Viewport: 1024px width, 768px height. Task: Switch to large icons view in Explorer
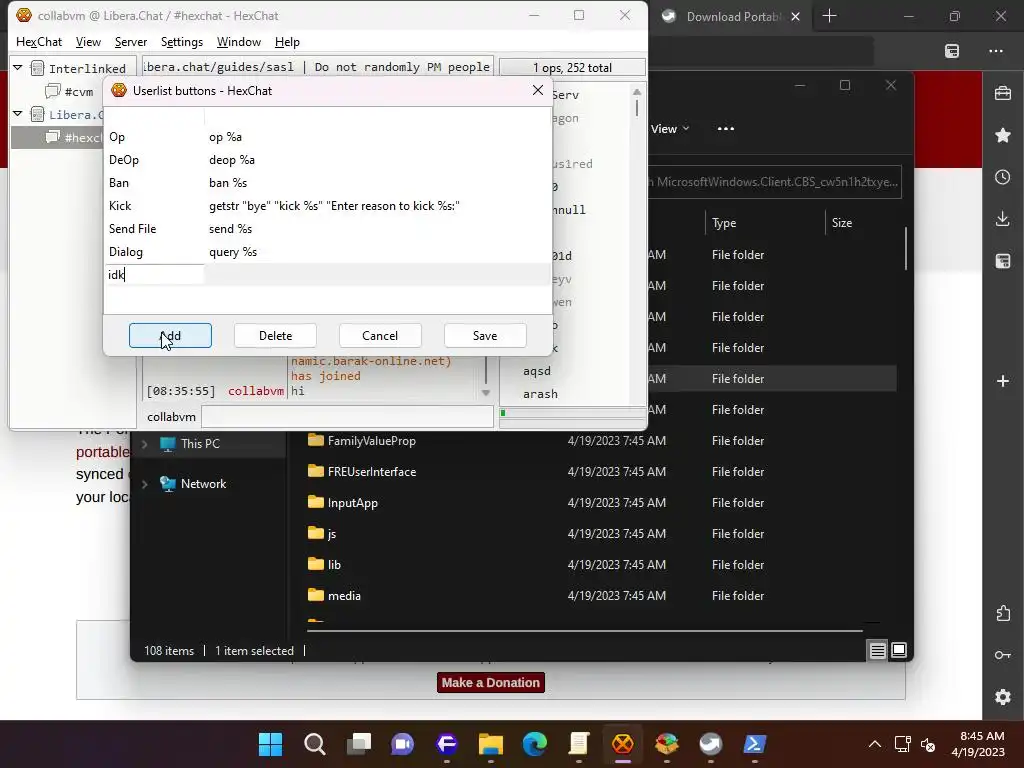[899, 650]
